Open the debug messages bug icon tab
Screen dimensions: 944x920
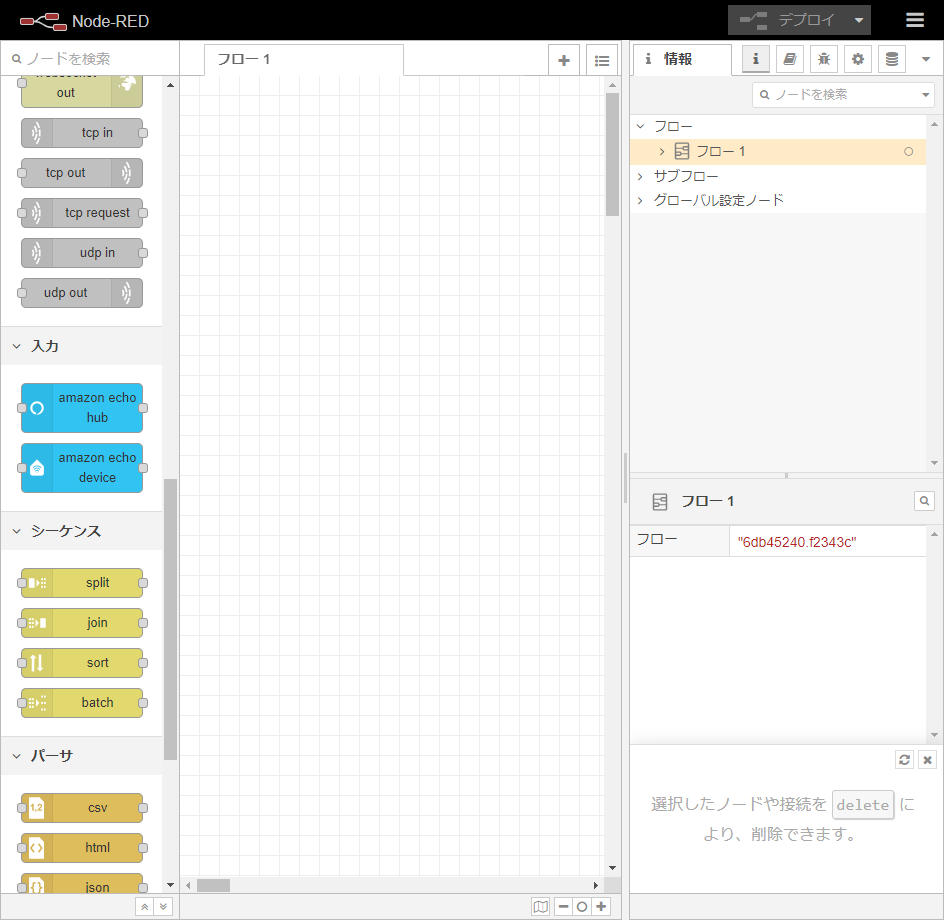(x=823, y=59)
